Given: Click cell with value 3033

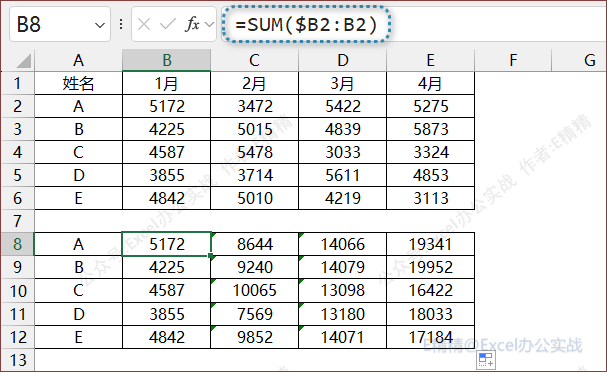Looking at the screenshot, I should [x=343, y=152].
